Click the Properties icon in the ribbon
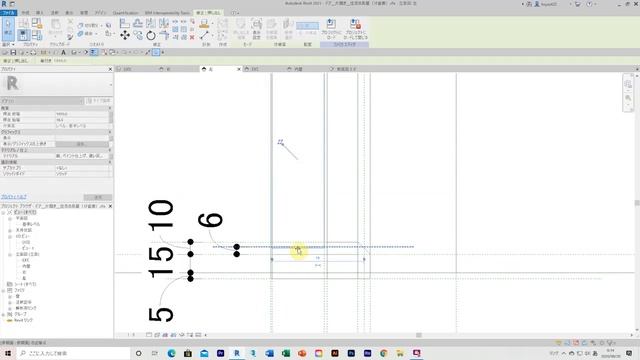This screenshot has height=360, width=640. (x=23, y=35)
